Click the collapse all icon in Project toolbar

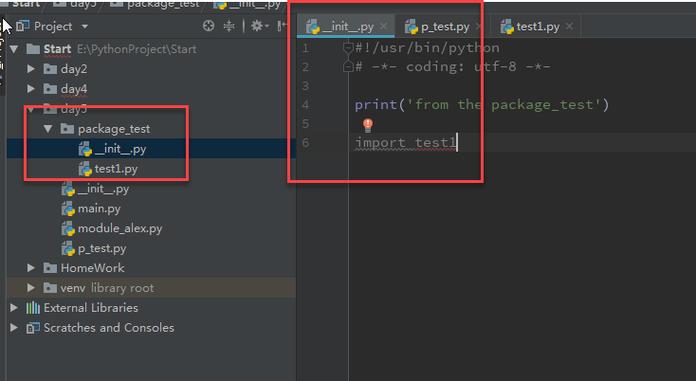click(x=229, y=26)
